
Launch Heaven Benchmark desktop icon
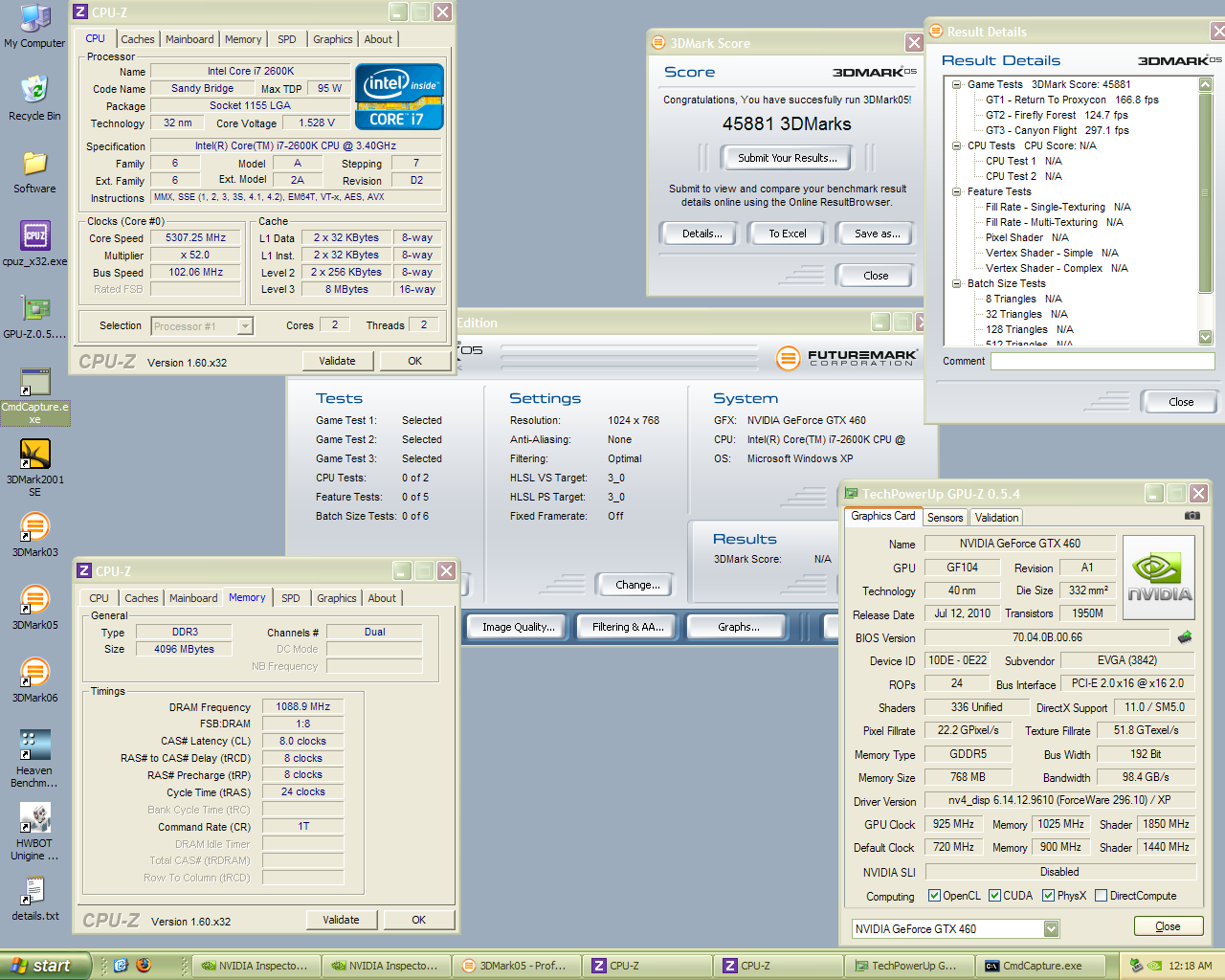(x=34, y=758)
